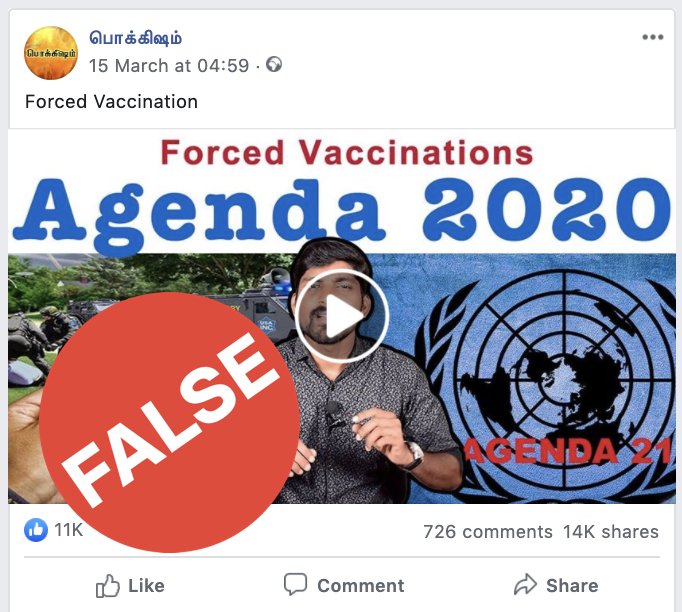Image resolution: width=682 pixels, height=612 pixels.
Task: Click the blue thumbs-up reaction icon
Action: click(x=36, y=530)
